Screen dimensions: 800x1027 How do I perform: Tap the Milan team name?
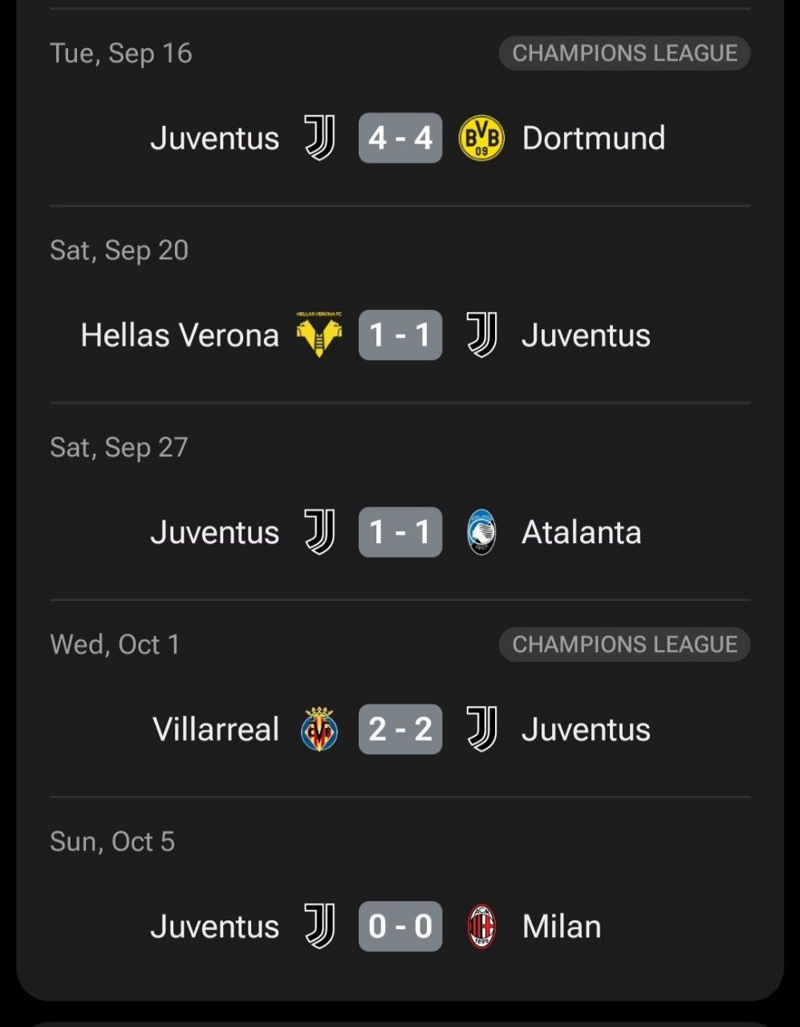[561, 926]
